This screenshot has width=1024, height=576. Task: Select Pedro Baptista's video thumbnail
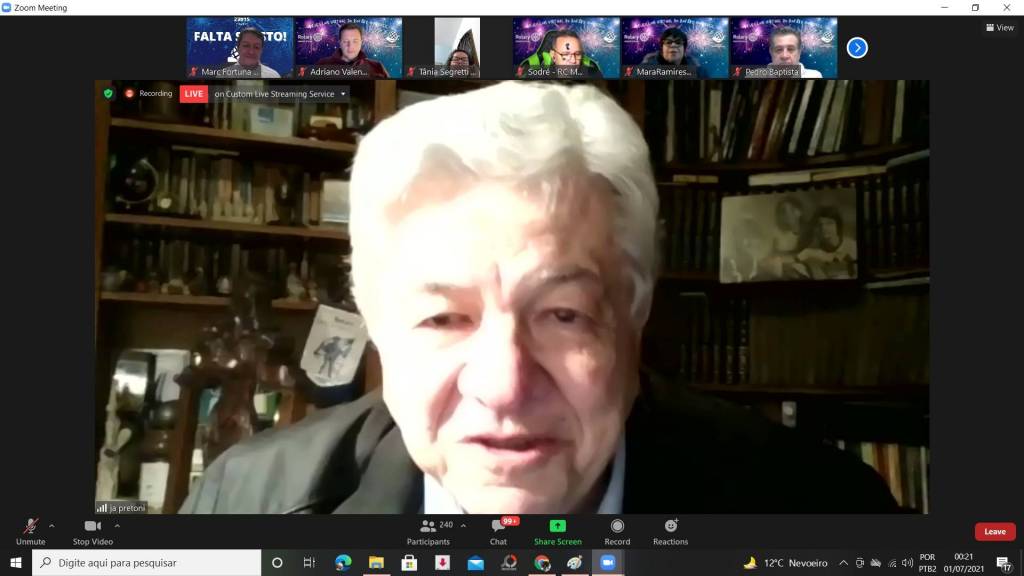(x=783, y=47)
